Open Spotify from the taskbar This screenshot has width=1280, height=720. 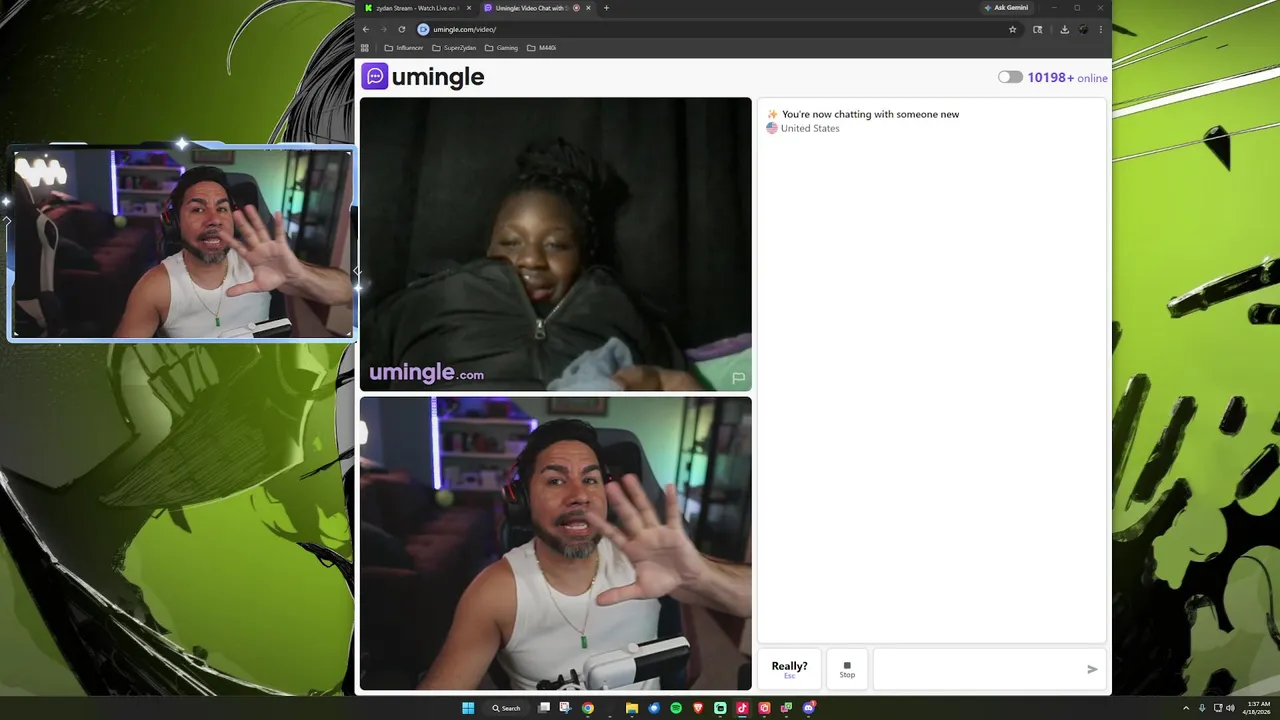676,708
